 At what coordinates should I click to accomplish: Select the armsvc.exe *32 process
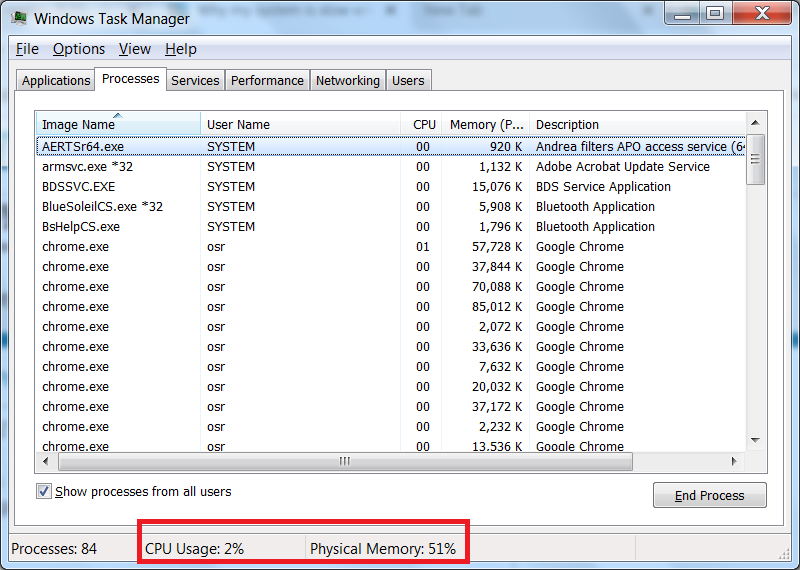[x=391, y=167]
